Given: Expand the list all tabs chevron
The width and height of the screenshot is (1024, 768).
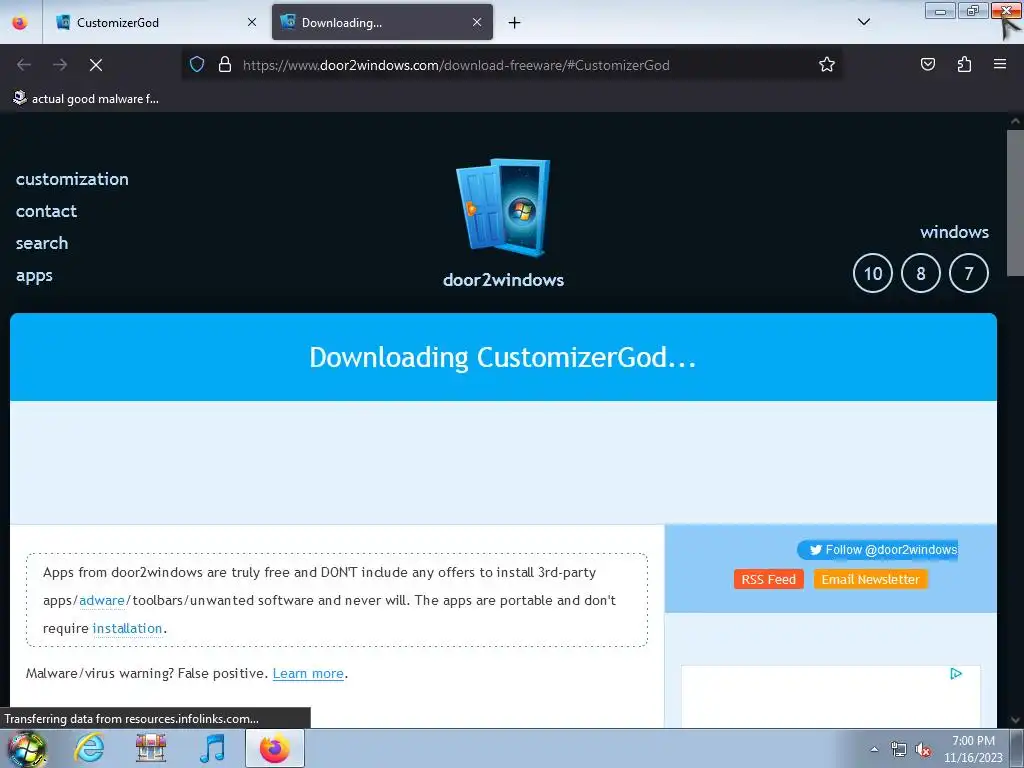Looking at the screenshot, I should pyautogui.click(x=863, y=22).
